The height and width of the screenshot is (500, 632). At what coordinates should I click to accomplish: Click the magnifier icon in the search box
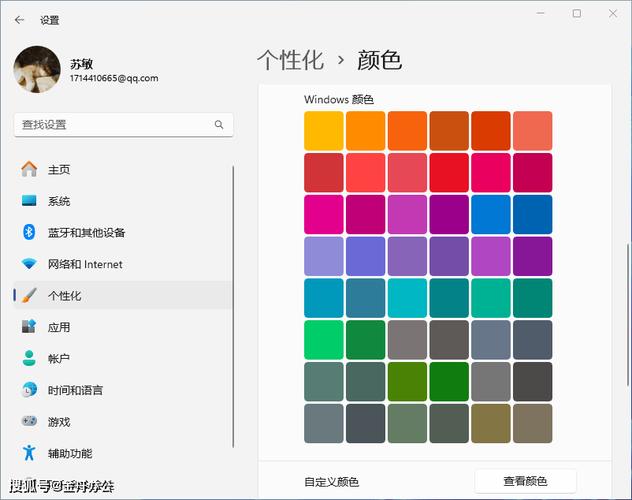click(x=219, y=124)
